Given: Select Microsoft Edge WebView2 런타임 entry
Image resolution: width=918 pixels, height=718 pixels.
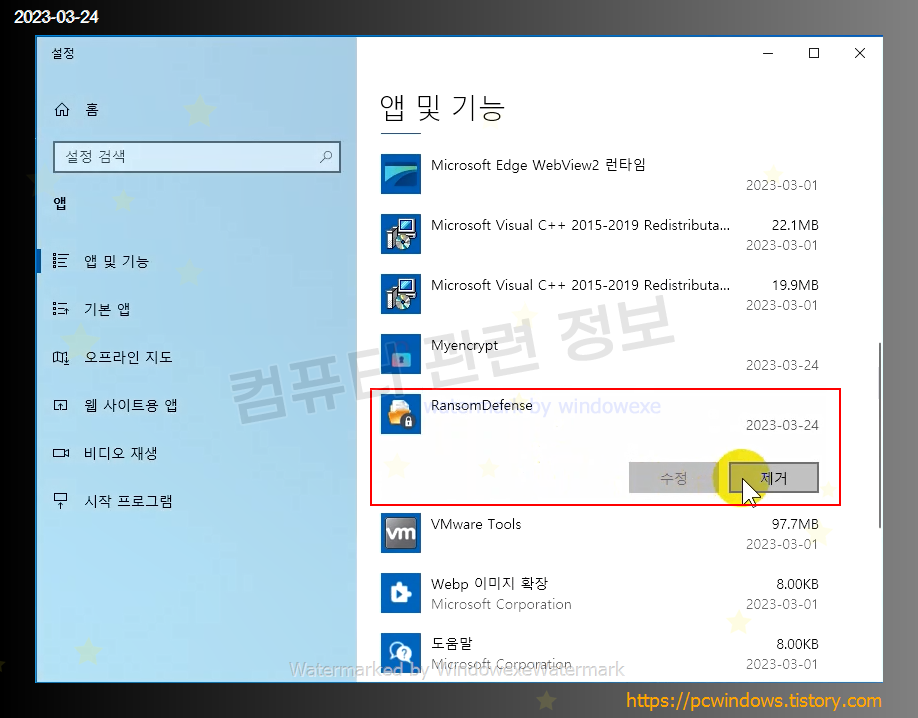Looking at the screenshot, I should [x=538, y=165].
